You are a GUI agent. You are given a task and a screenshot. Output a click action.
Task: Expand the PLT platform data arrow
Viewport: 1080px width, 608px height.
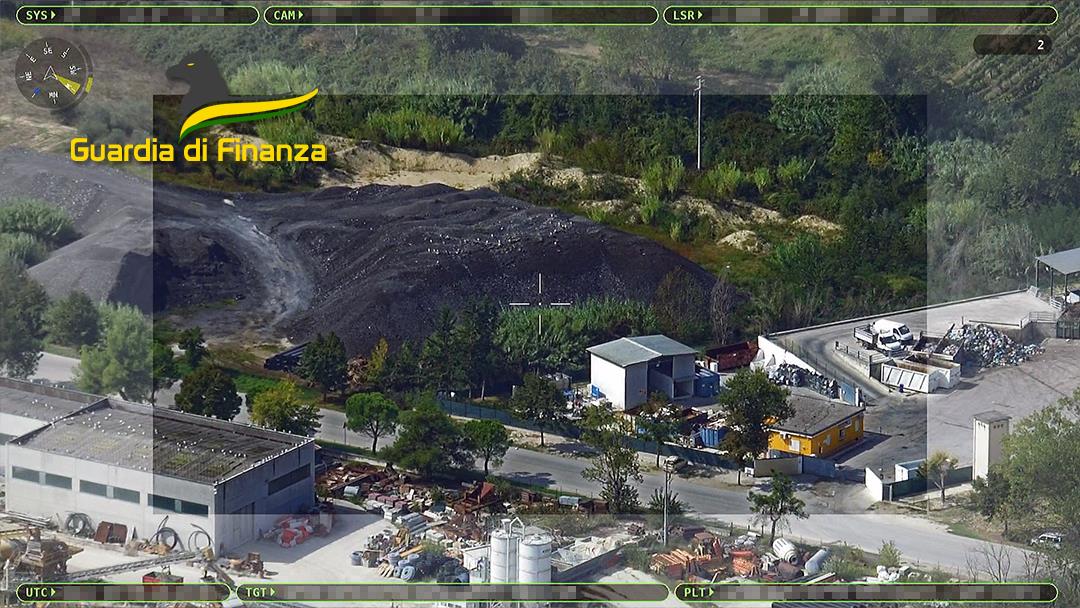point(709,592)
